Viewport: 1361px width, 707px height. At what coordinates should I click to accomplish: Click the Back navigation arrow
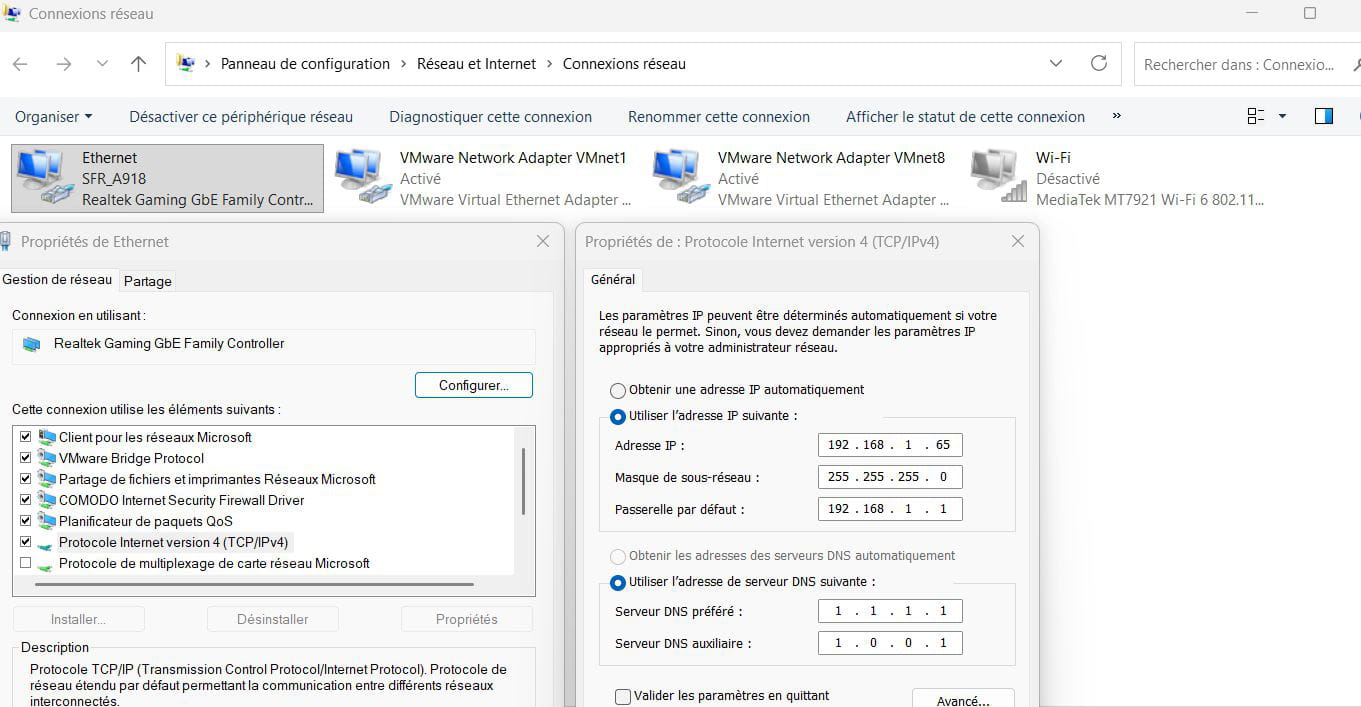(20, 64)
